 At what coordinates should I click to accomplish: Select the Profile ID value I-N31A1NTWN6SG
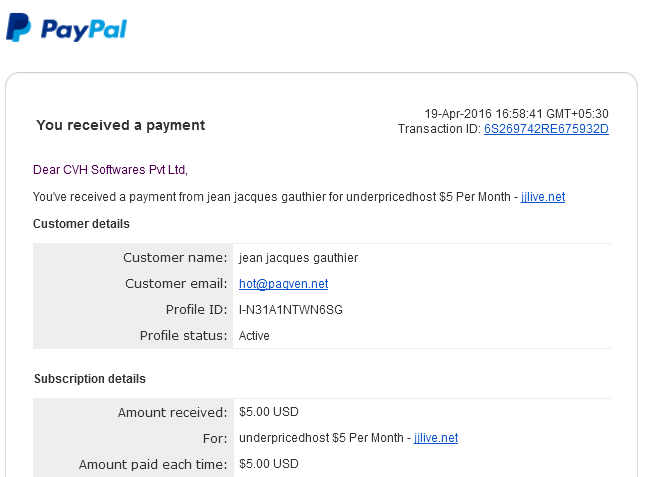(290, 310)
